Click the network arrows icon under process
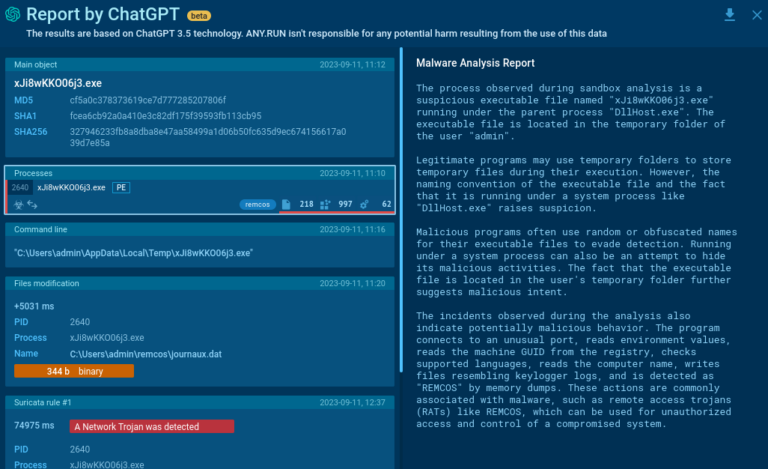The height and width of the screenshot is (469, 768). (x=32, y=204)
